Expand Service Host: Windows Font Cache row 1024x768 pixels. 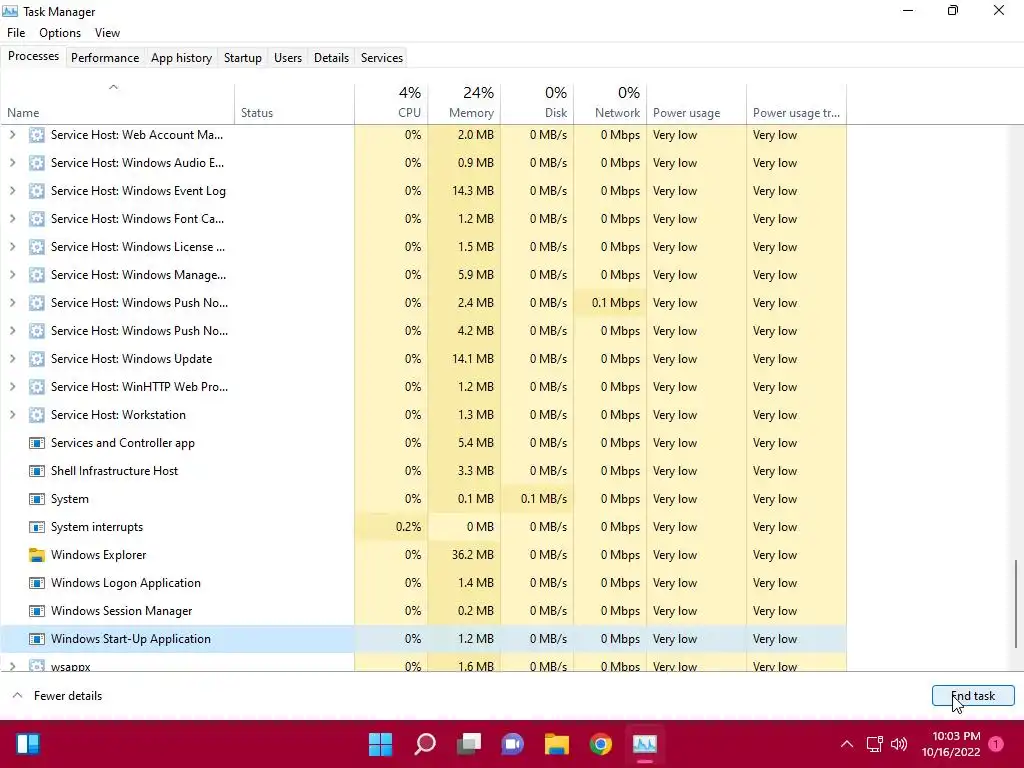coord(12,219)
